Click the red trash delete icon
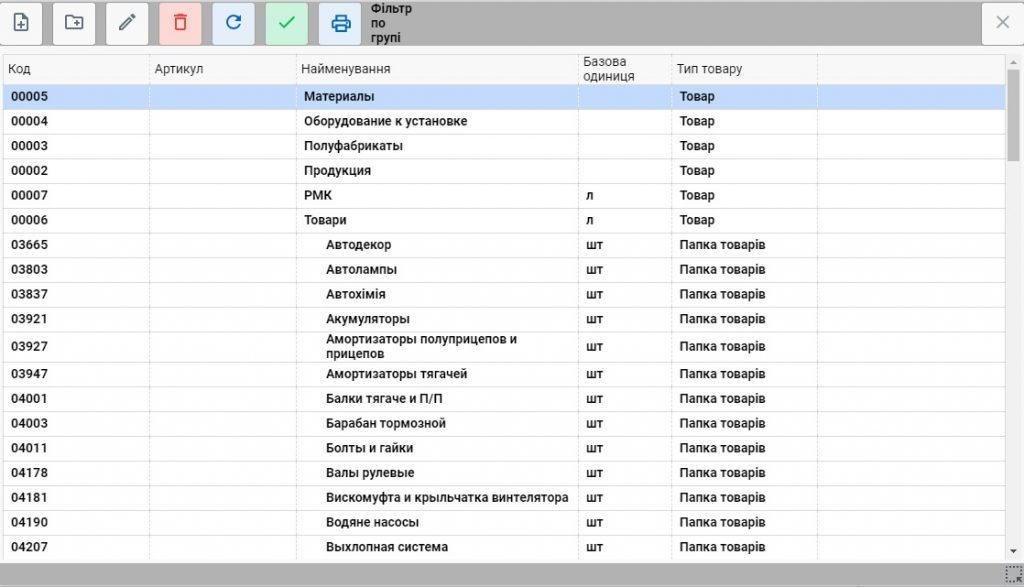1024x587 pixels. pos(180,23)
